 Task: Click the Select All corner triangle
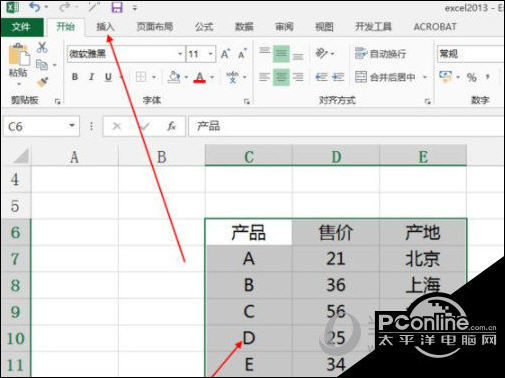point(22,156)
